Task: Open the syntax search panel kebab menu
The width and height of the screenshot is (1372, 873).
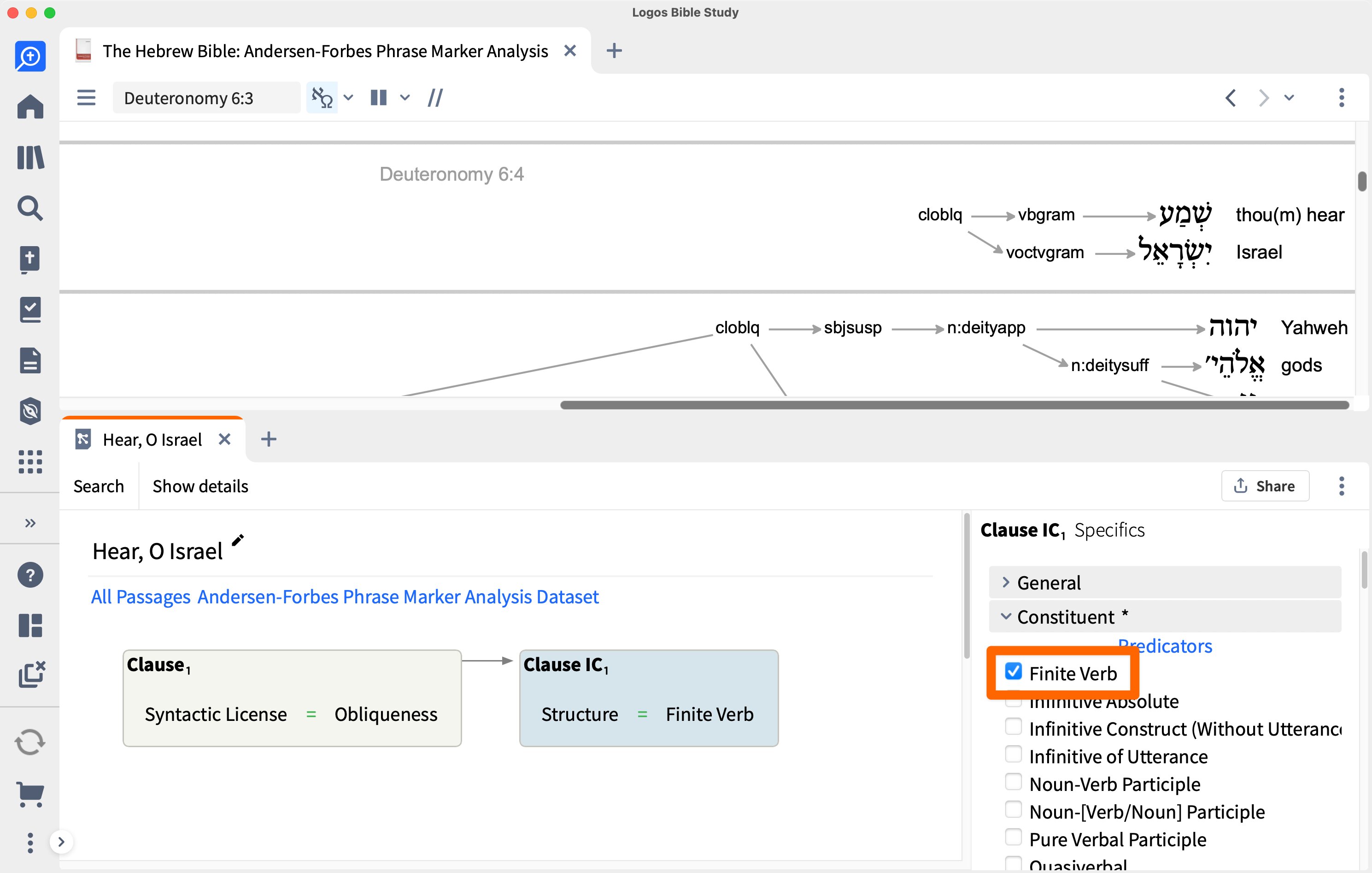Action: [x=1341, y=486]
